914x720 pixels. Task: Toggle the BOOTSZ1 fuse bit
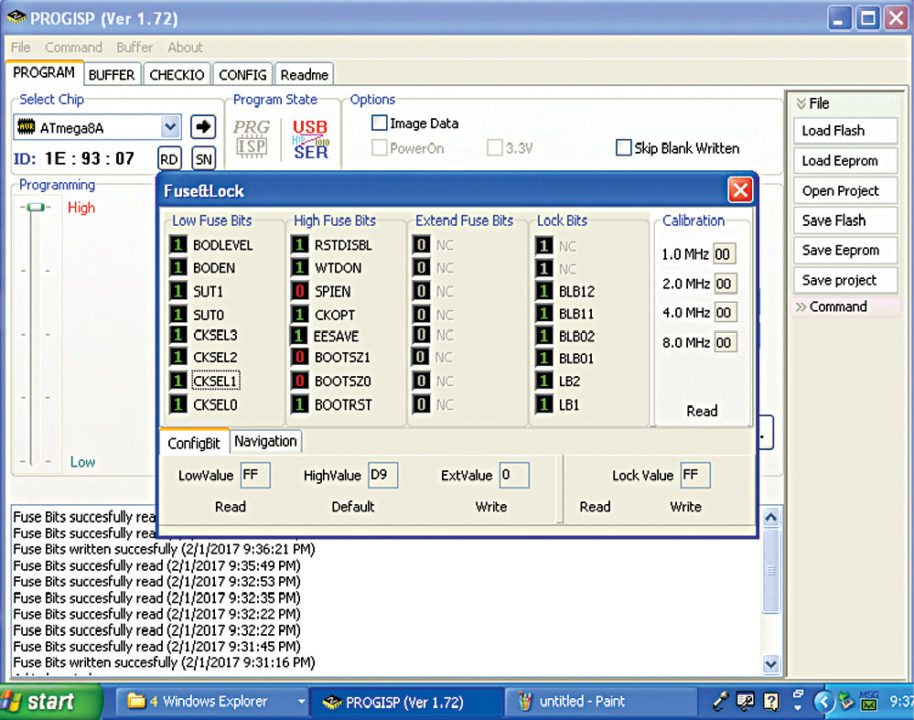pos(299,357)
